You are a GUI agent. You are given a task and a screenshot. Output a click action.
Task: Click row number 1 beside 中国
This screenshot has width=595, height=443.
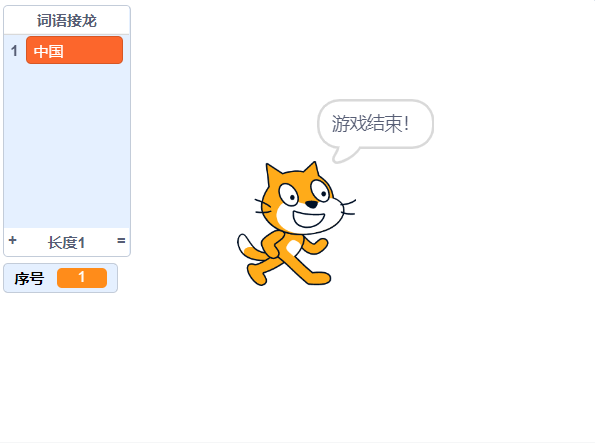[14, 50]
